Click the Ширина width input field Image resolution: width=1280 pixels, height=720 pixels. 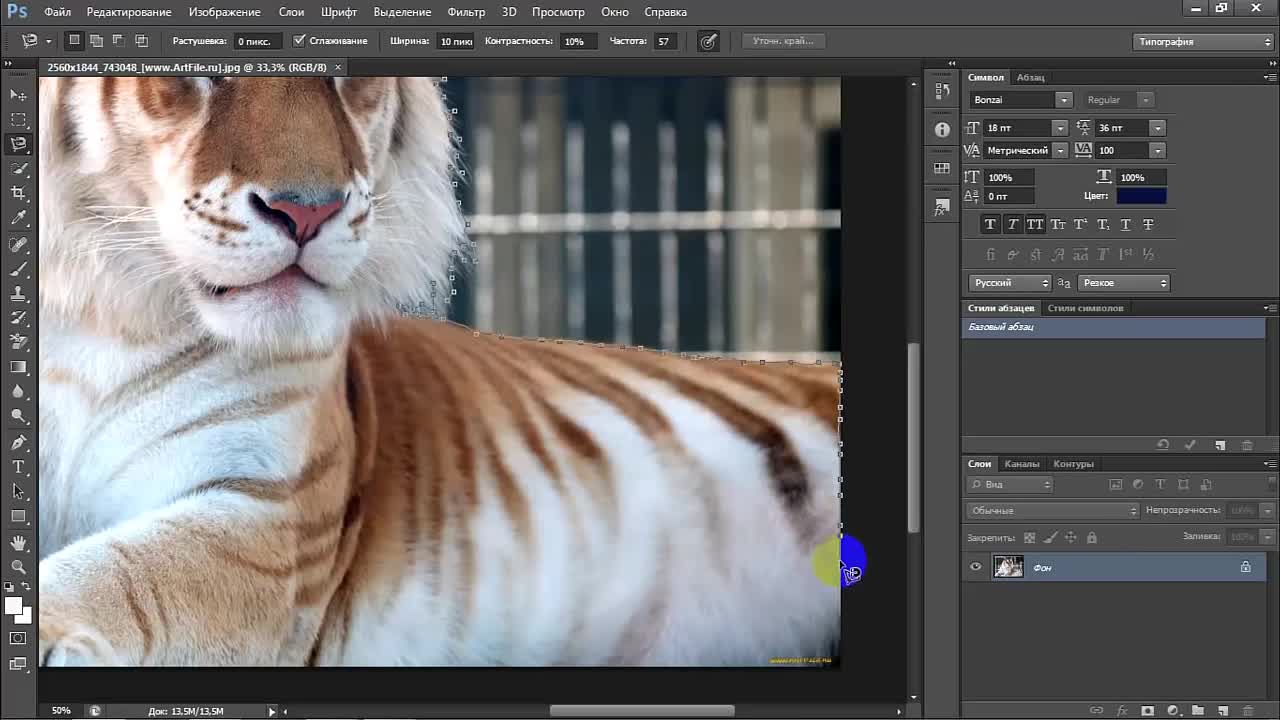455,41
